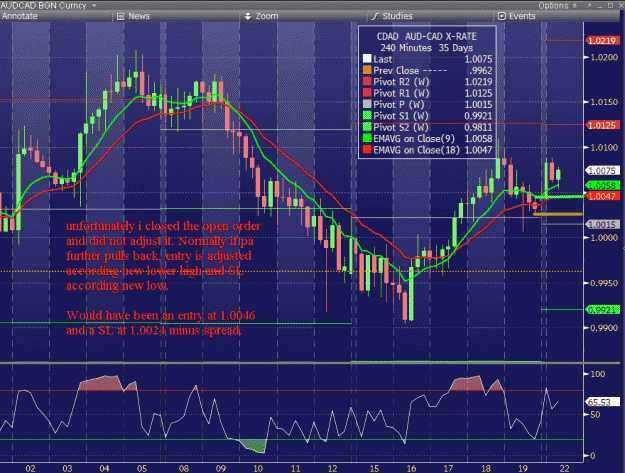Click the 1.0000 price axis label
The height and width of the screenshot is (473, 625).
(x=604, y=238)
